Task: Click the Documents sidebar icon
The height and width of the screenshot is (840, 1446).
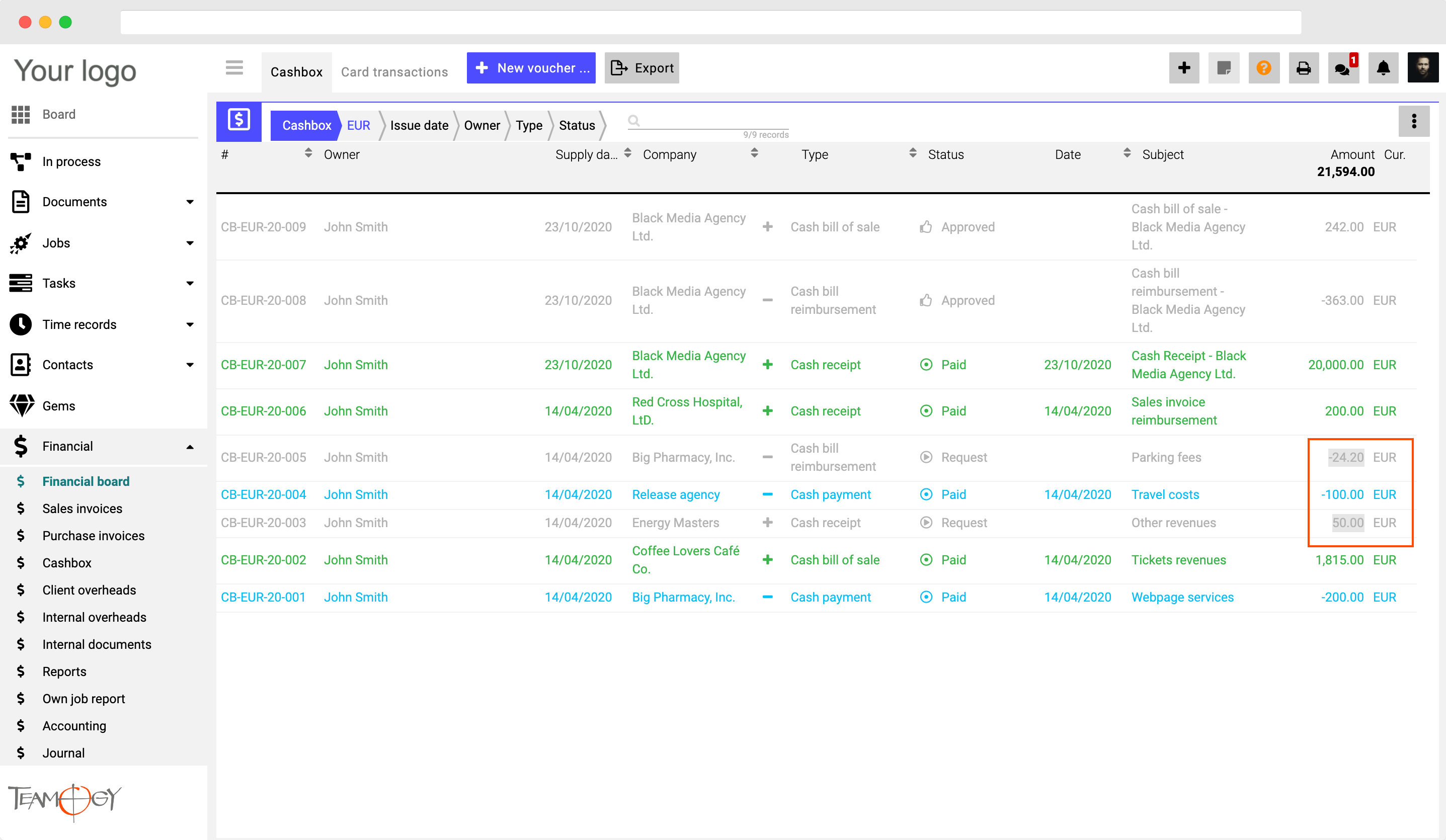Action: [21, 202]
